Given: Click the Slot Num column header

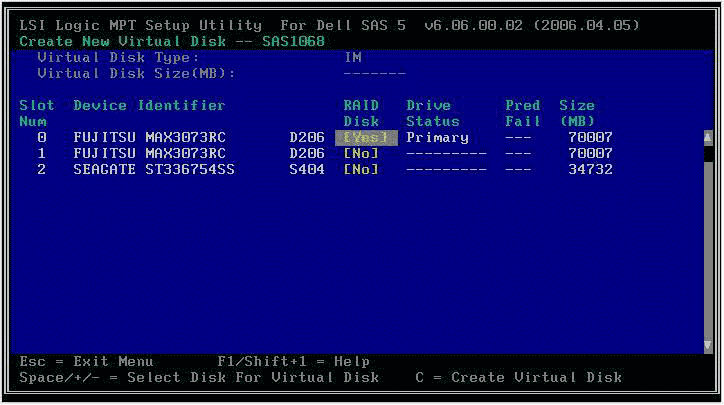Looking at the screenshot, I should coord(37,114).
